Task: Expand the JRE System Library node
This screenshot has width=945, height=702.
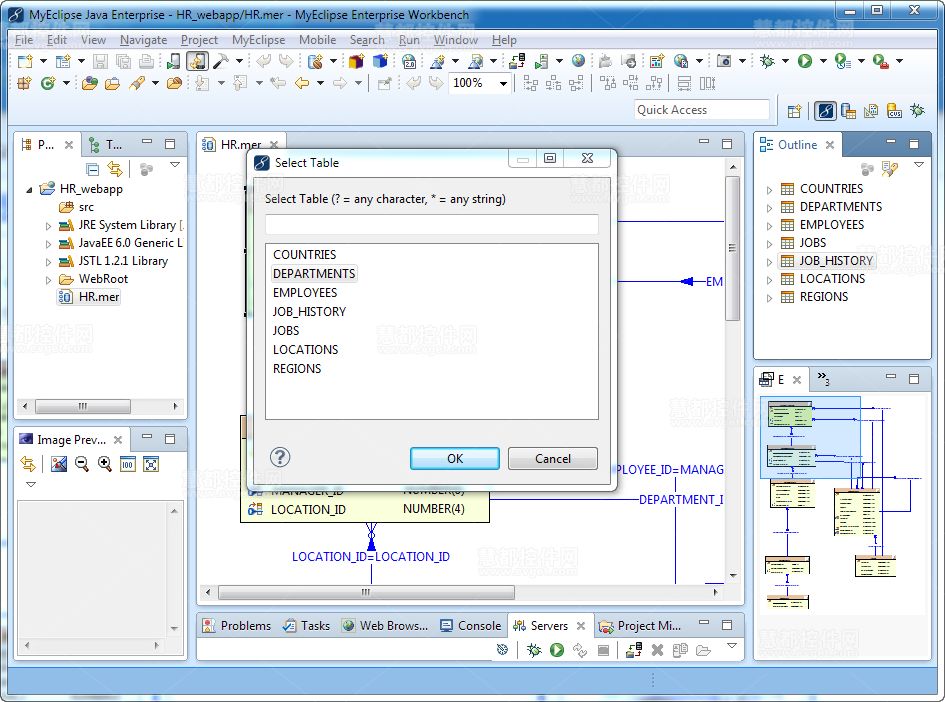Action: click(48, 226)
